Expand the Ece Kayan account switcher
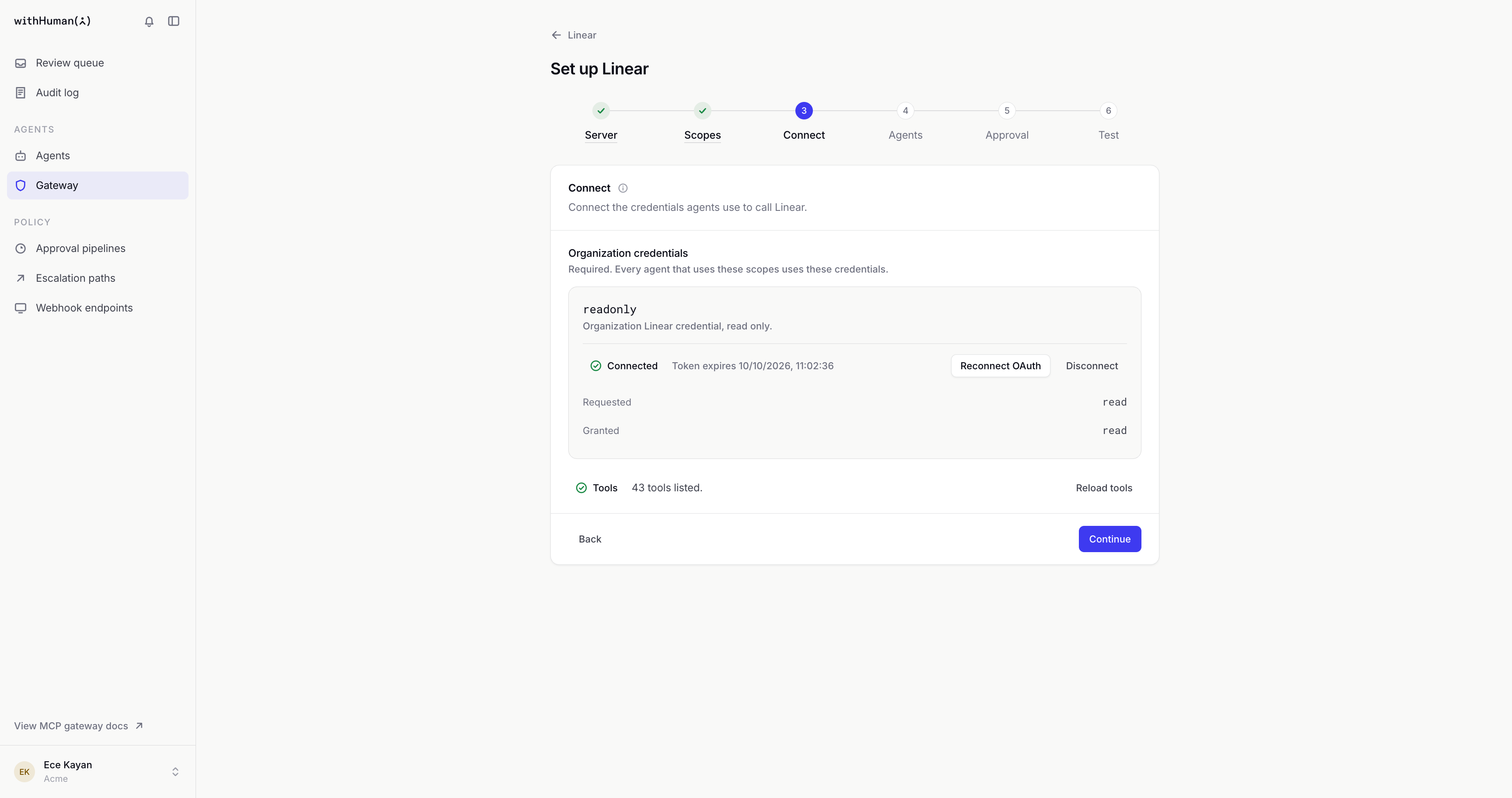Image resolution: width=1512 pixels, height=798 pixels. pos(175,772)
